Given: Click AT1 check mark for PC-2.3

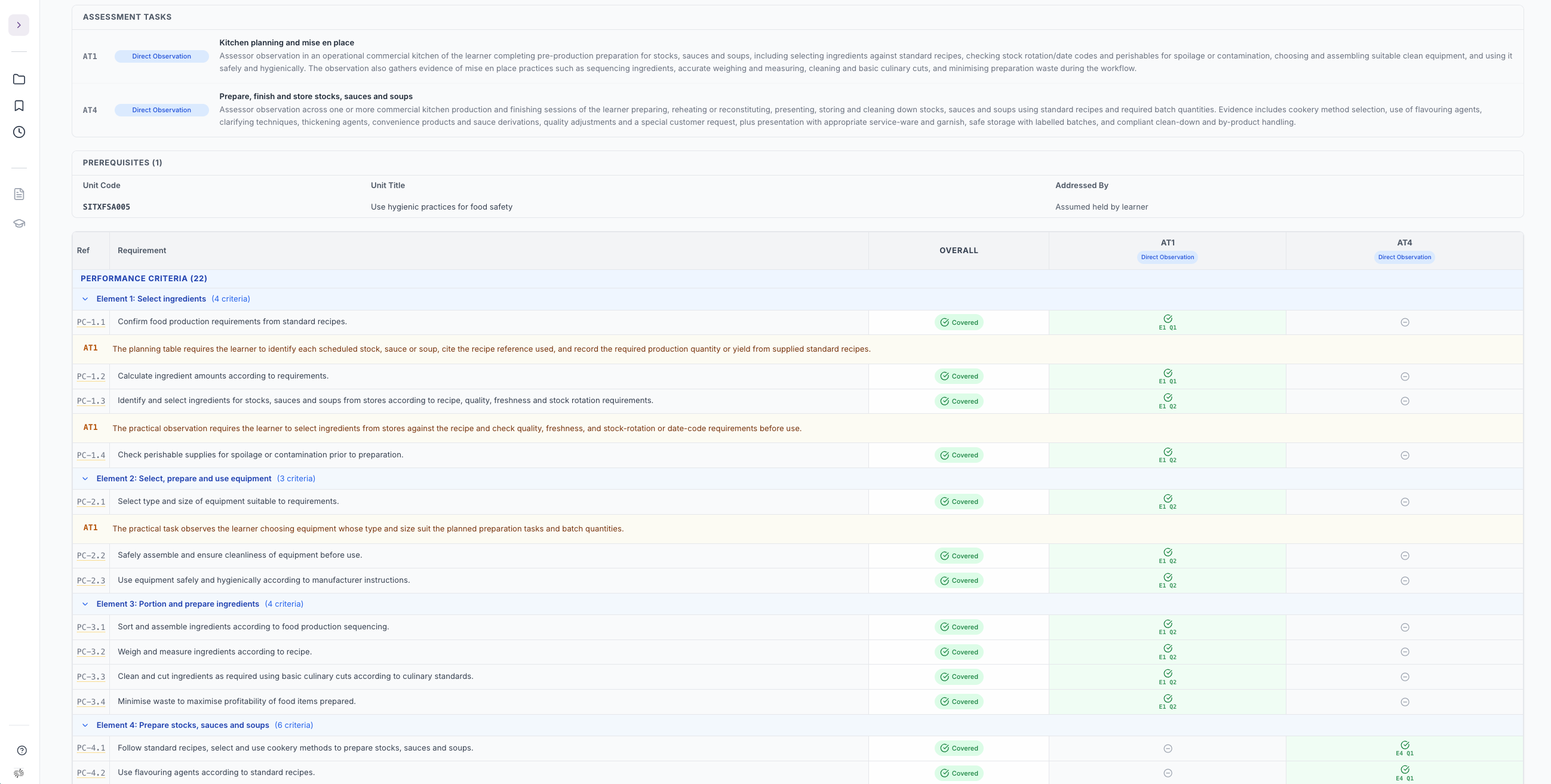Looking at the screenshot, I should pyautogui.click(x=1168, y=577).
